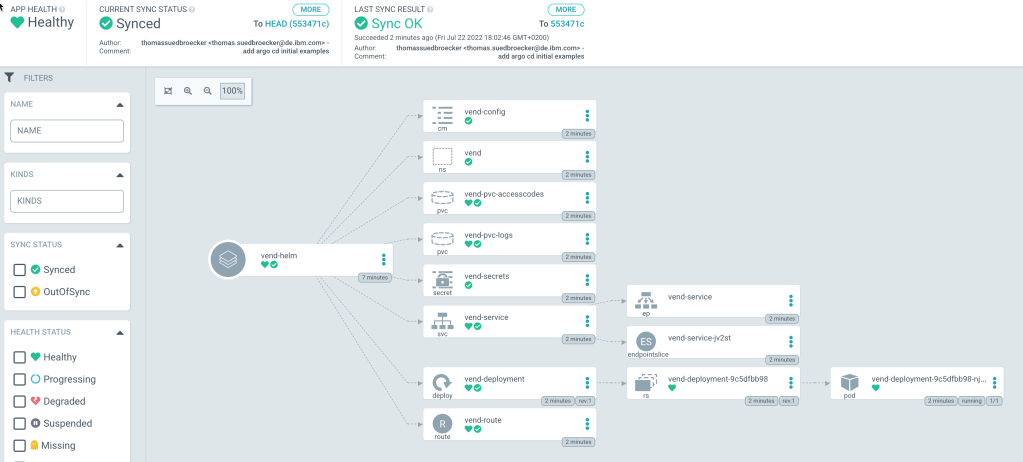Open three-dot menu on vend-secrets node
The width and height of the screenshot is (1023, 462).
pos(587,281)
